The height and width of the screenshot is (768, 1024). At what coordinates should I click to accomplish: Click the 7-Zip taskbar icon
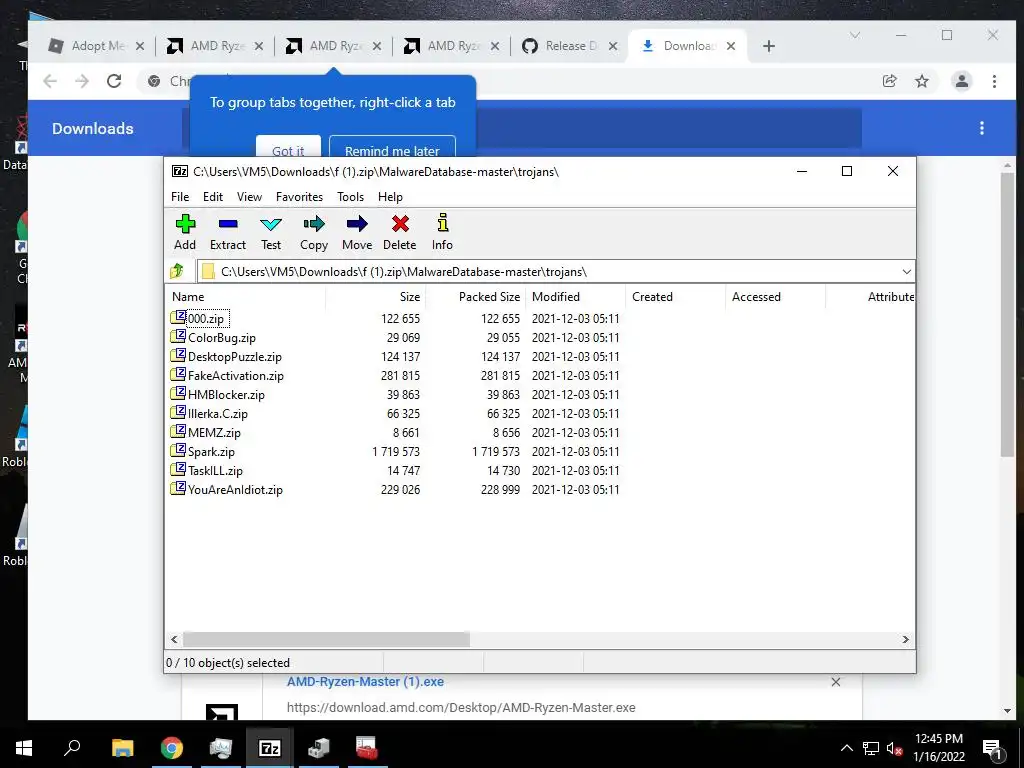pyautogui.click(x=270, y=748)
